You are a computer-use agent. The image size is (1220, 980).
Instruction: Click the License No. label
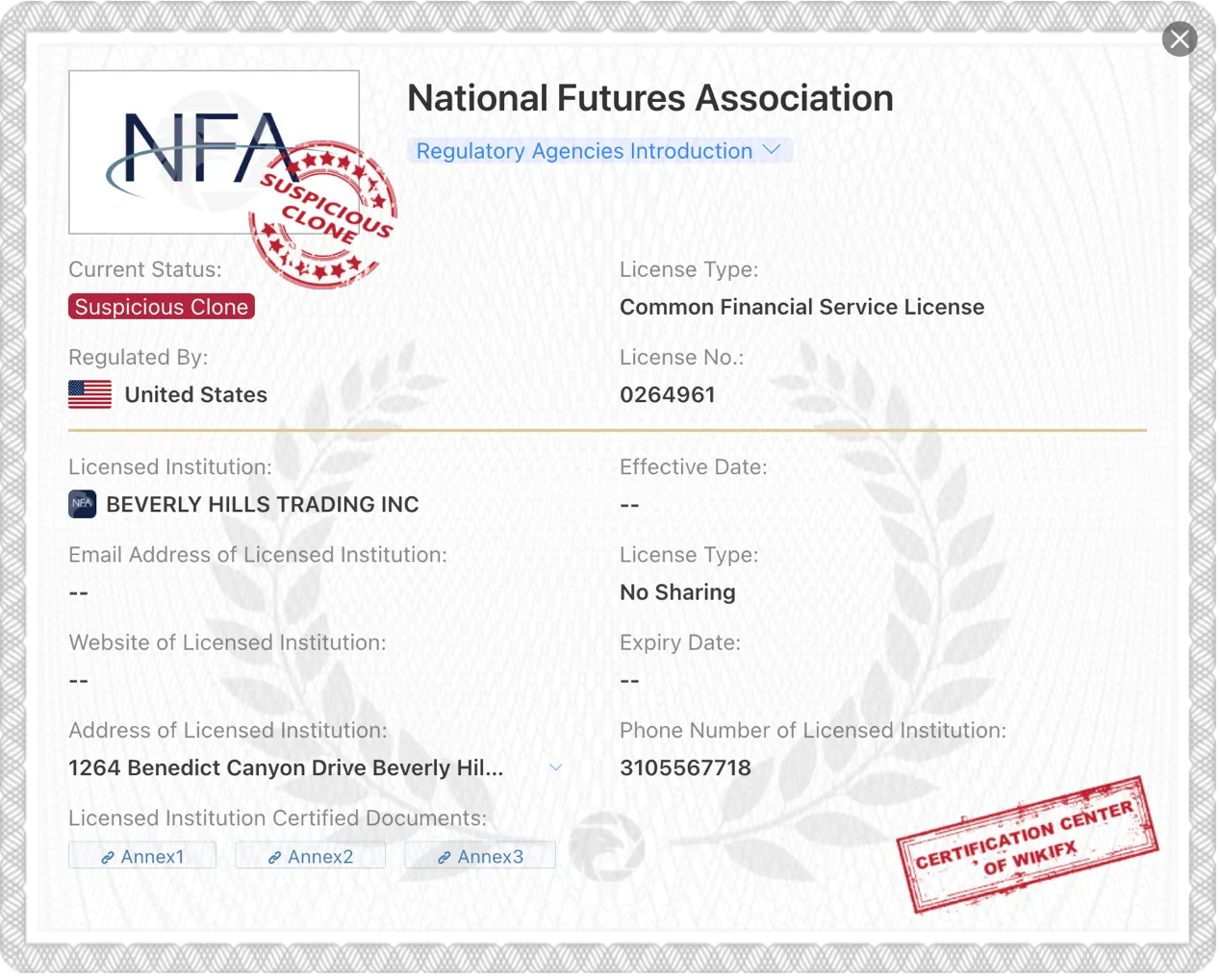pyautogui.click(x=683, y=359)
